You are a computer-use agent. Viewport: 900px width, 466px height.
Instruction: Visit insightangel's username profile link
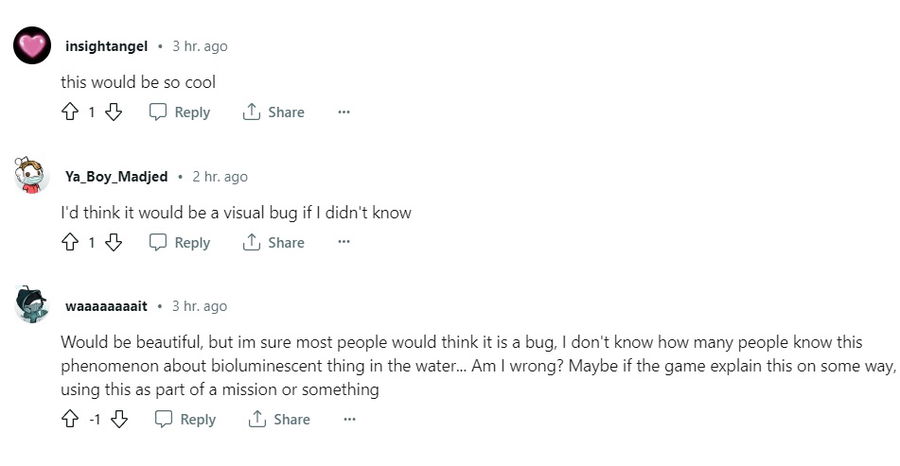[106, 46]
